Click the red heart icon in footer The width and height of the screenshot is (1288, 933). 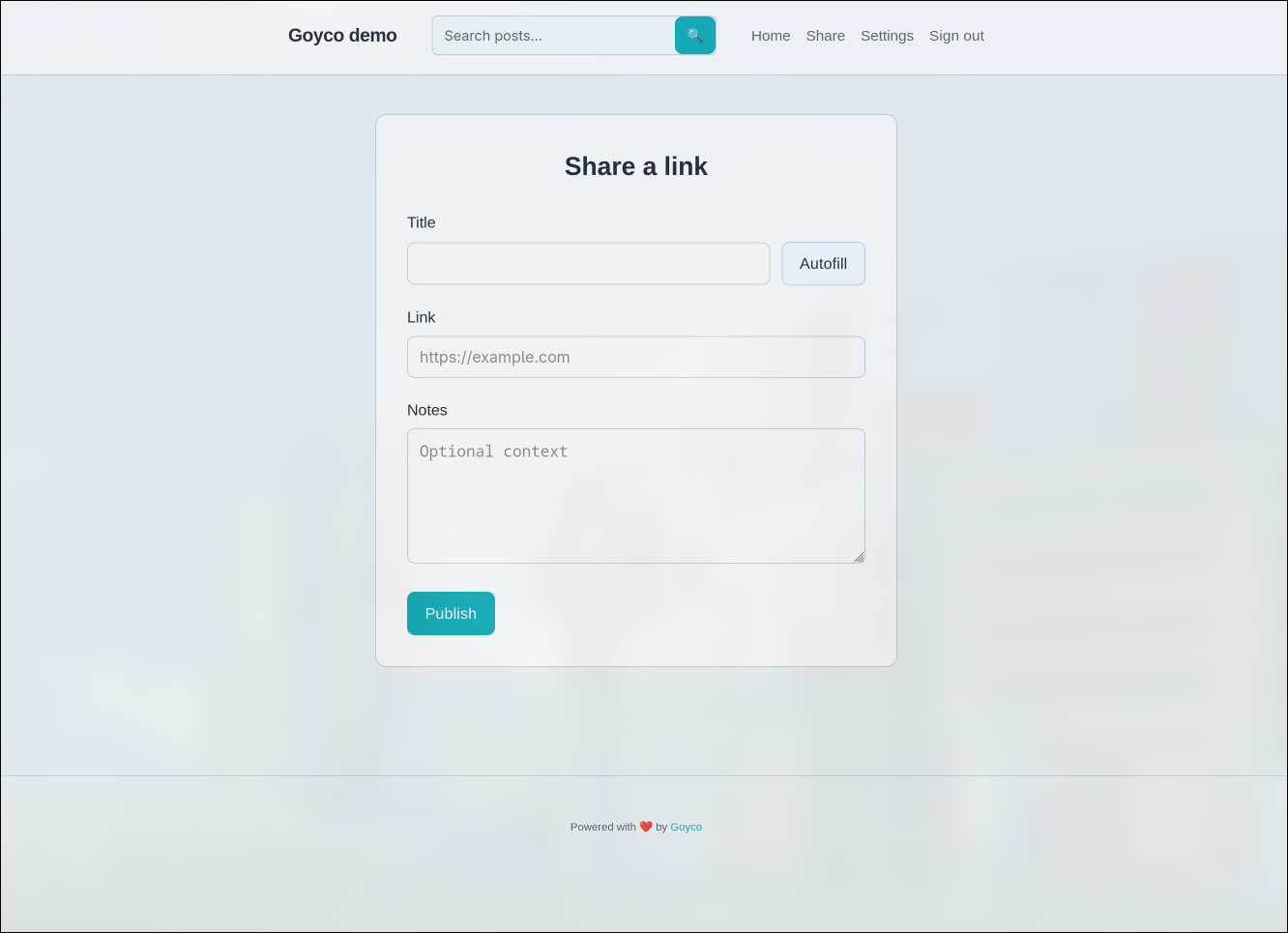[646, 827]
